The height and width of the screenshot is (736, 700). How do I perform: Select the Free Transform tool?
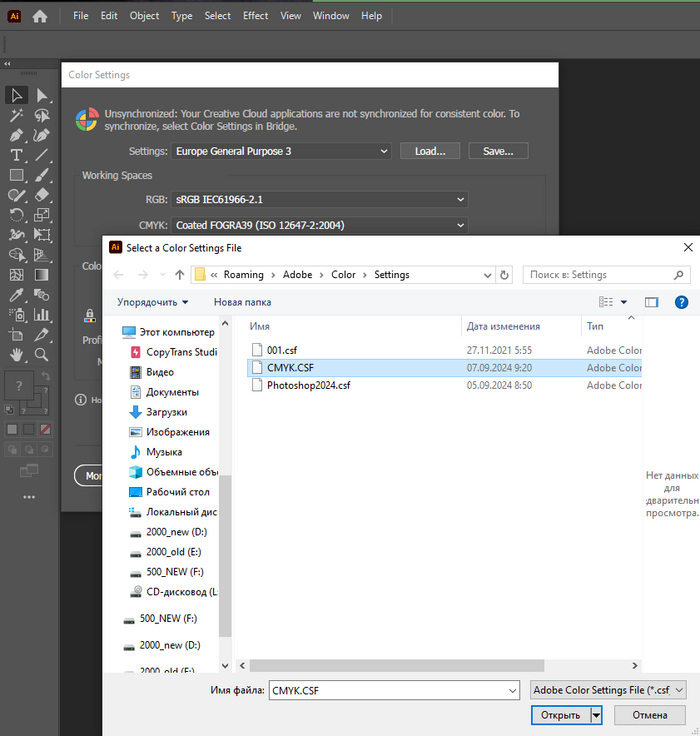[x=42, y=235]
